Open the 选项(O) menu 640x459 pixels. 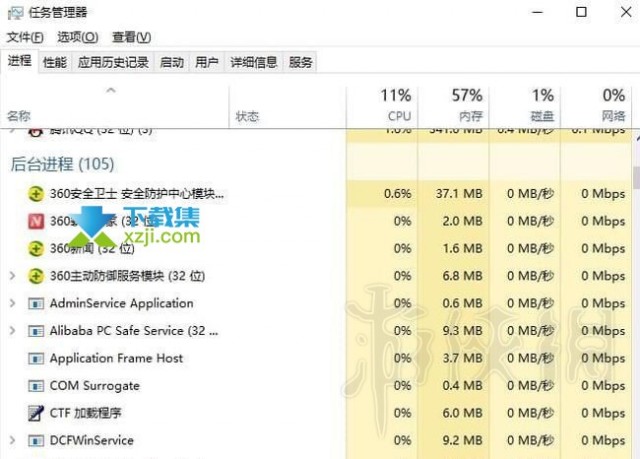click(x=78, y=38)
